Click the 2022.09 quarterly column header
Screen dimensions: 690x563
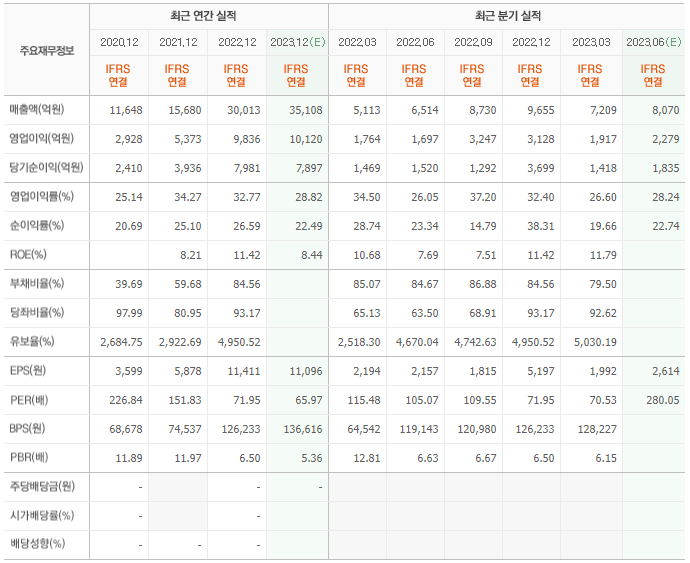pos(473,42)
